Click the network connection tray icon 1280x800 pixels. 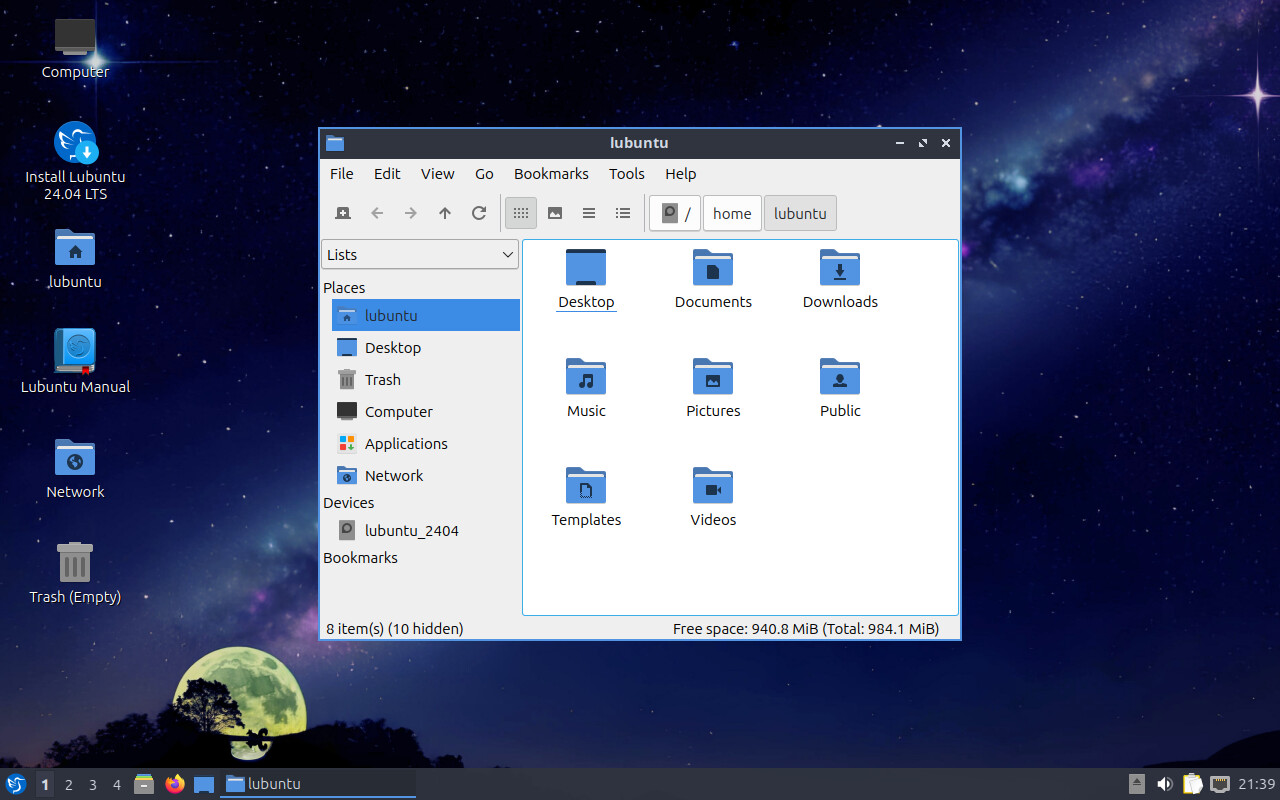coord(1220,784)
